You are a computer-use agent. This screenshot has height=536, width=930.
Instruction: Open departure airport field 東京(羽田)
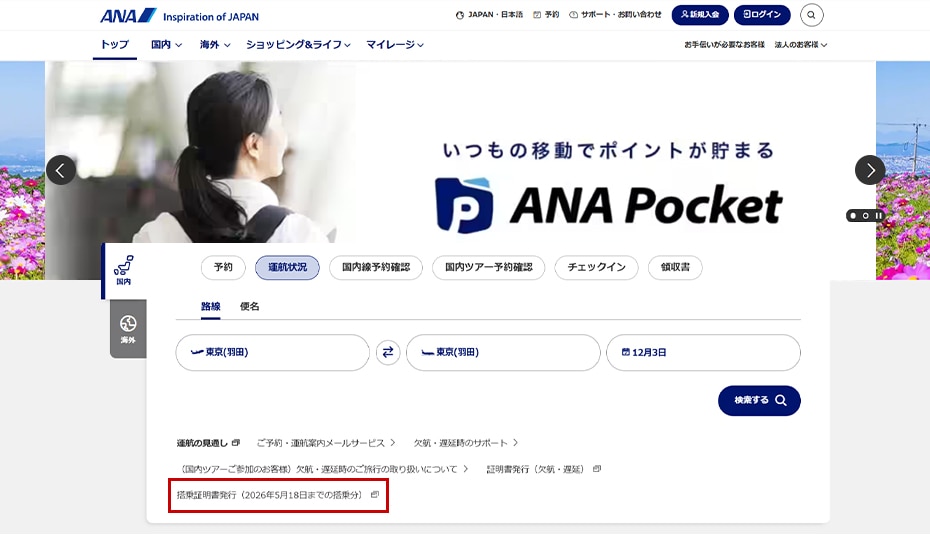pyautogui.click(x=273, y=353)
